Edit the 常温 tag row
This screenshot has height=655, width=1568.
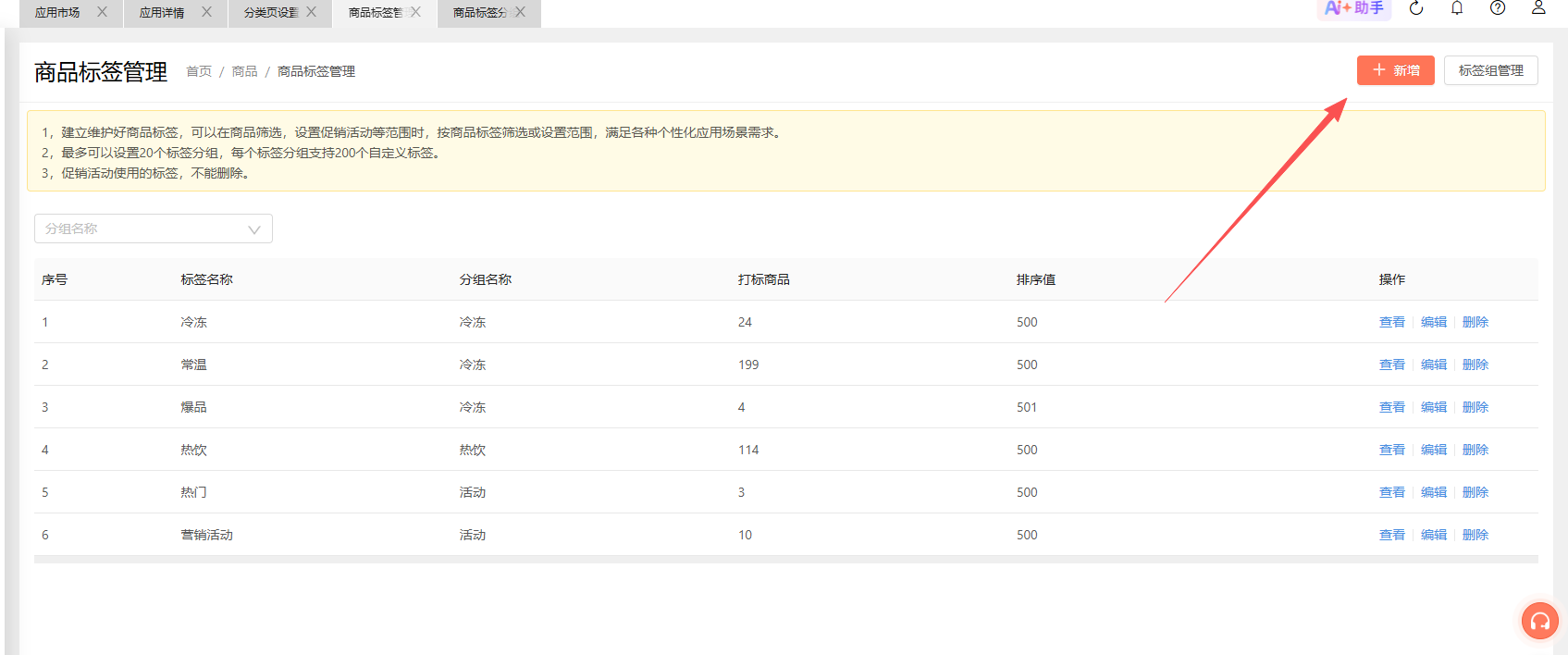(1434, 365)
